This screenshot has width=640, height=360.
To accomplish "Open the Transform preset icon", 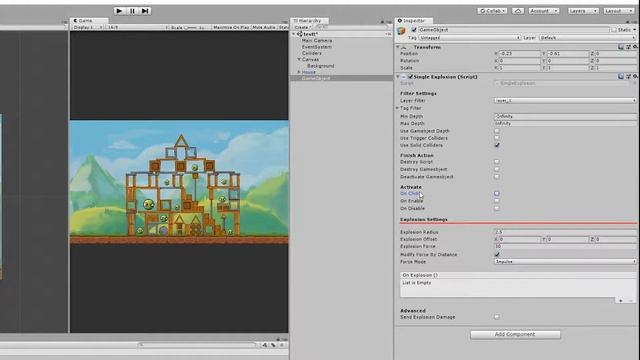I will tap(628, 47).
